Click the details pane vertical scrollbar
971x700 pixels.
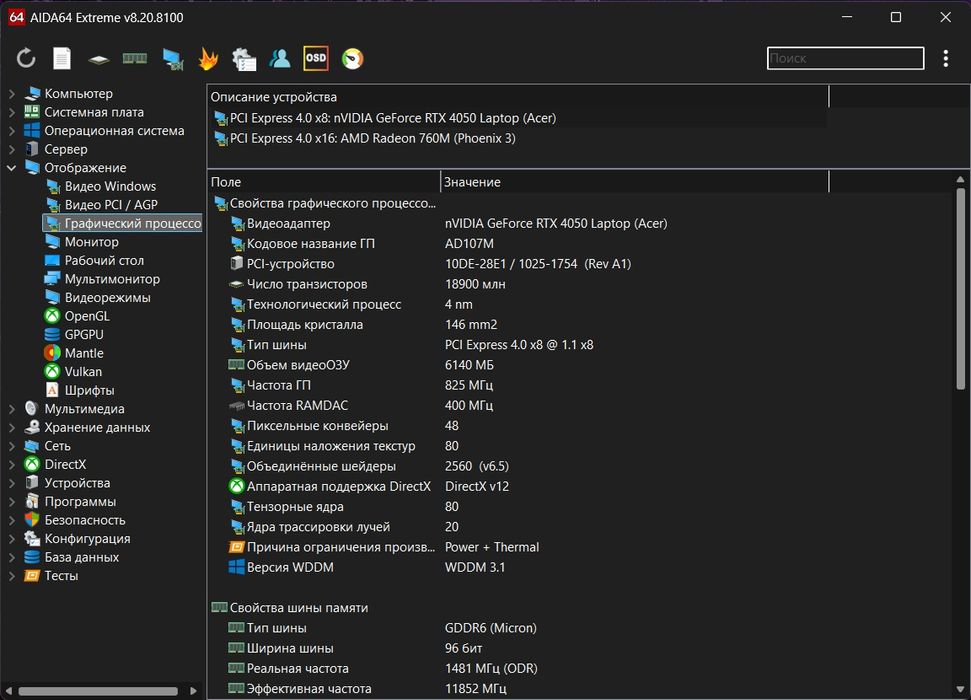pyautogui.click(x=960, y=289)
